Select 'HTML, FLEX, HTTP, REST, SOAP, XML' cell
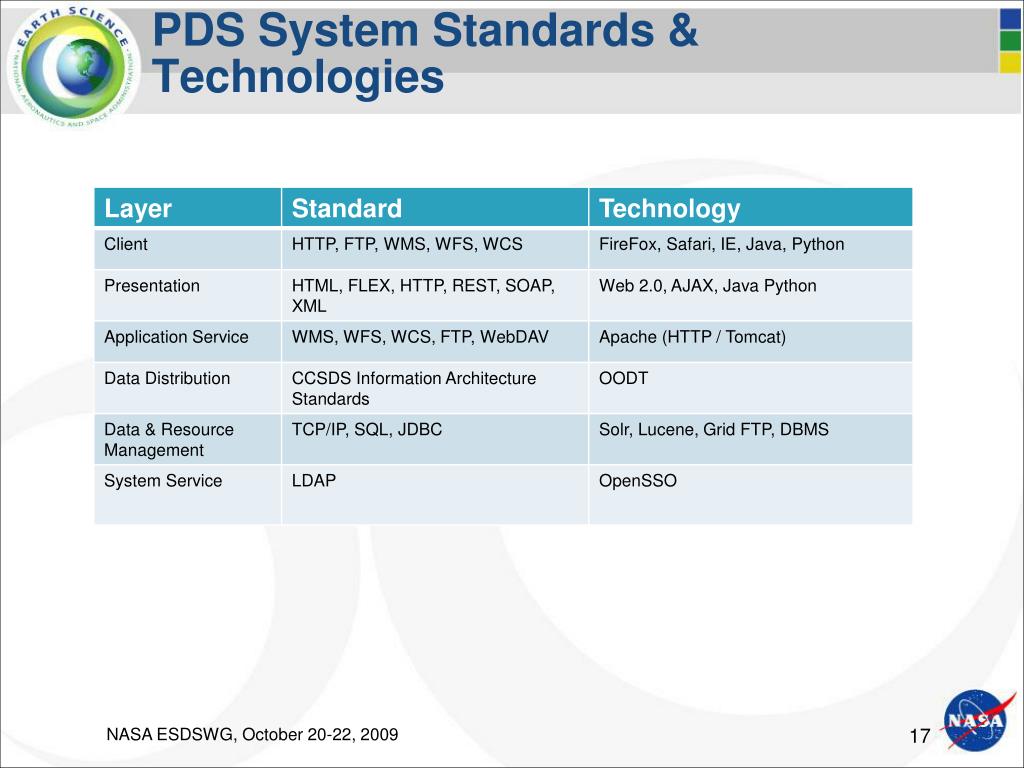 pyautogui.click(x=435, y=295)
